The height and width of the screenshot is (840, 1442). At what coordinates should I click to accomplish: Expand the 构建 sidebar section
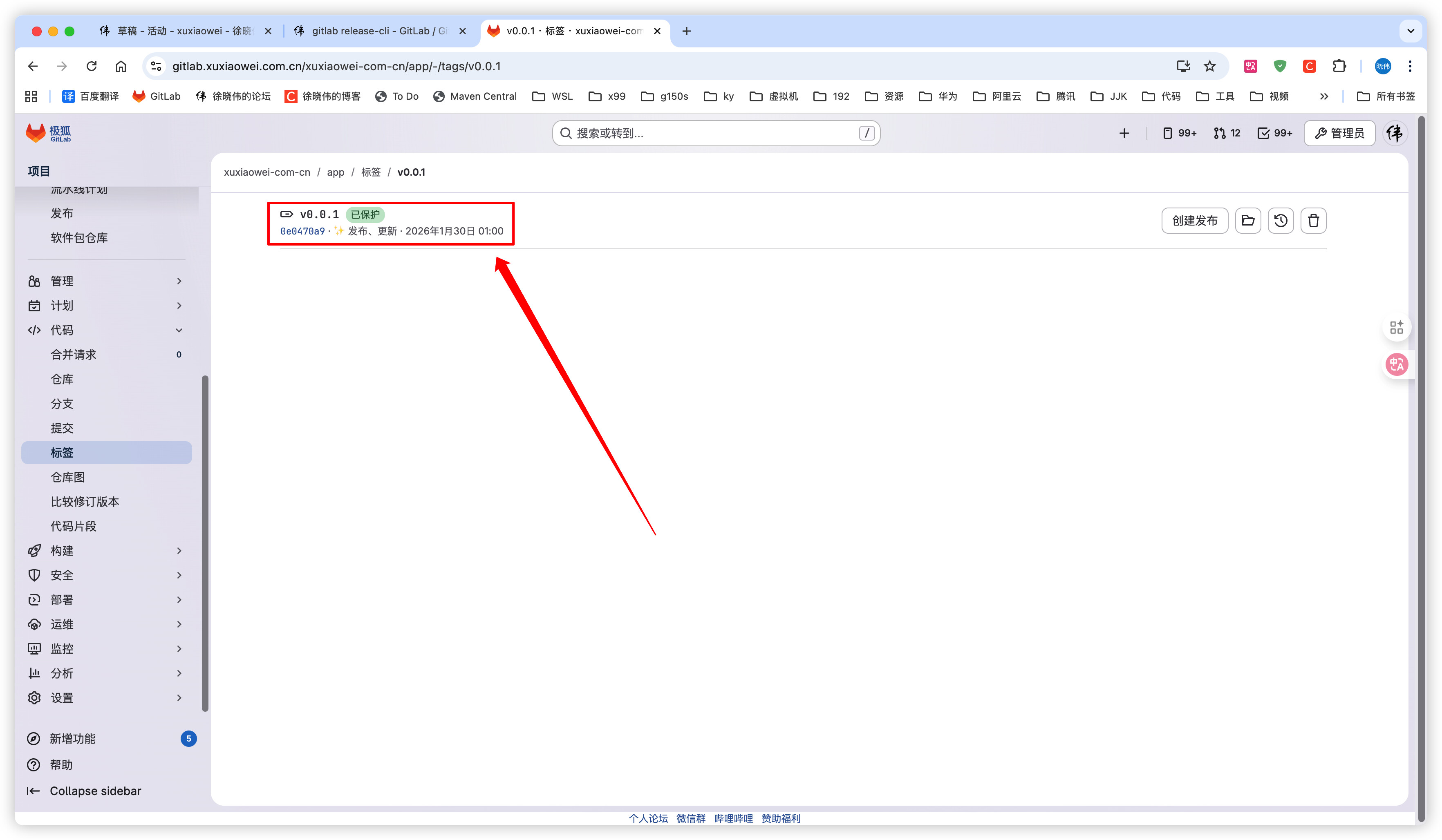106,551
